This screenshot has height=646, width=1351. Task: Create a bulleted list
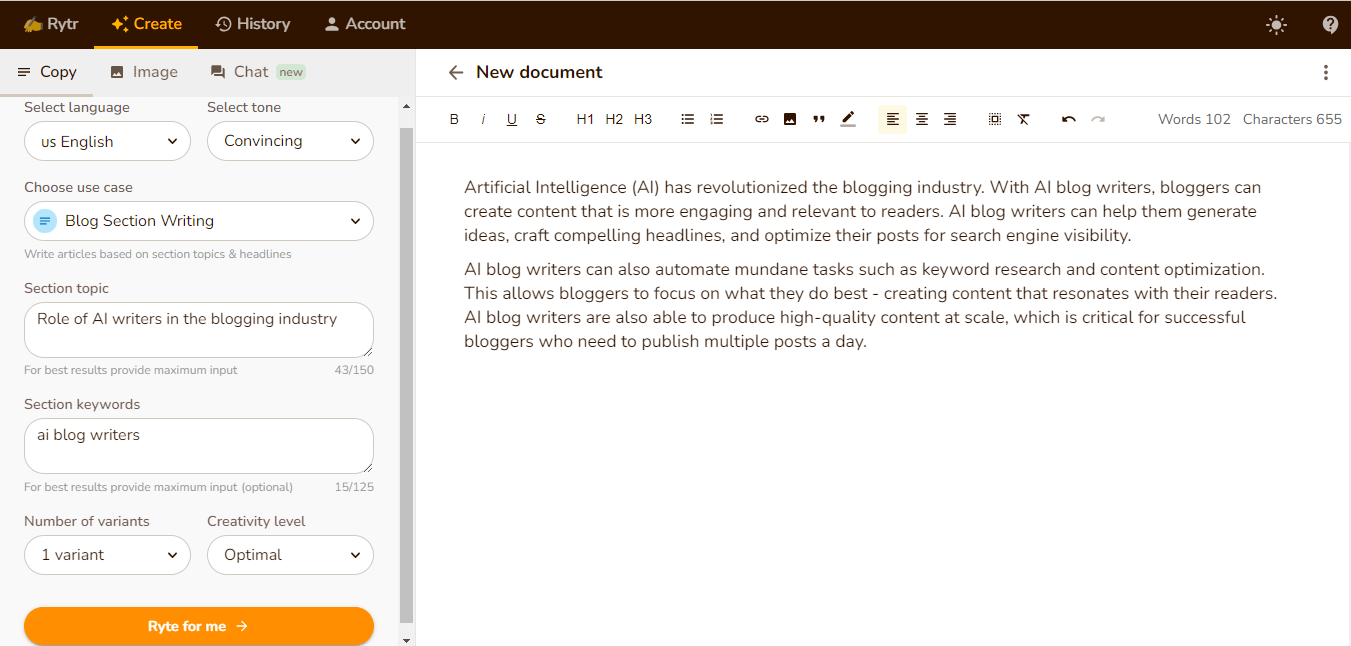(x=688, y=119)
